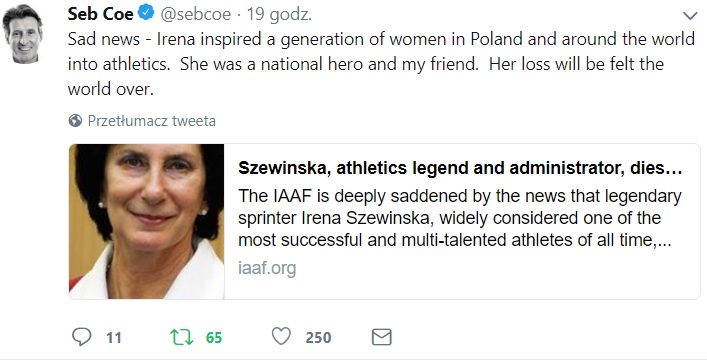707x361 pixels.
Task: Open the Szewinska athletics legend headline
Action: [x=460, y=168]
